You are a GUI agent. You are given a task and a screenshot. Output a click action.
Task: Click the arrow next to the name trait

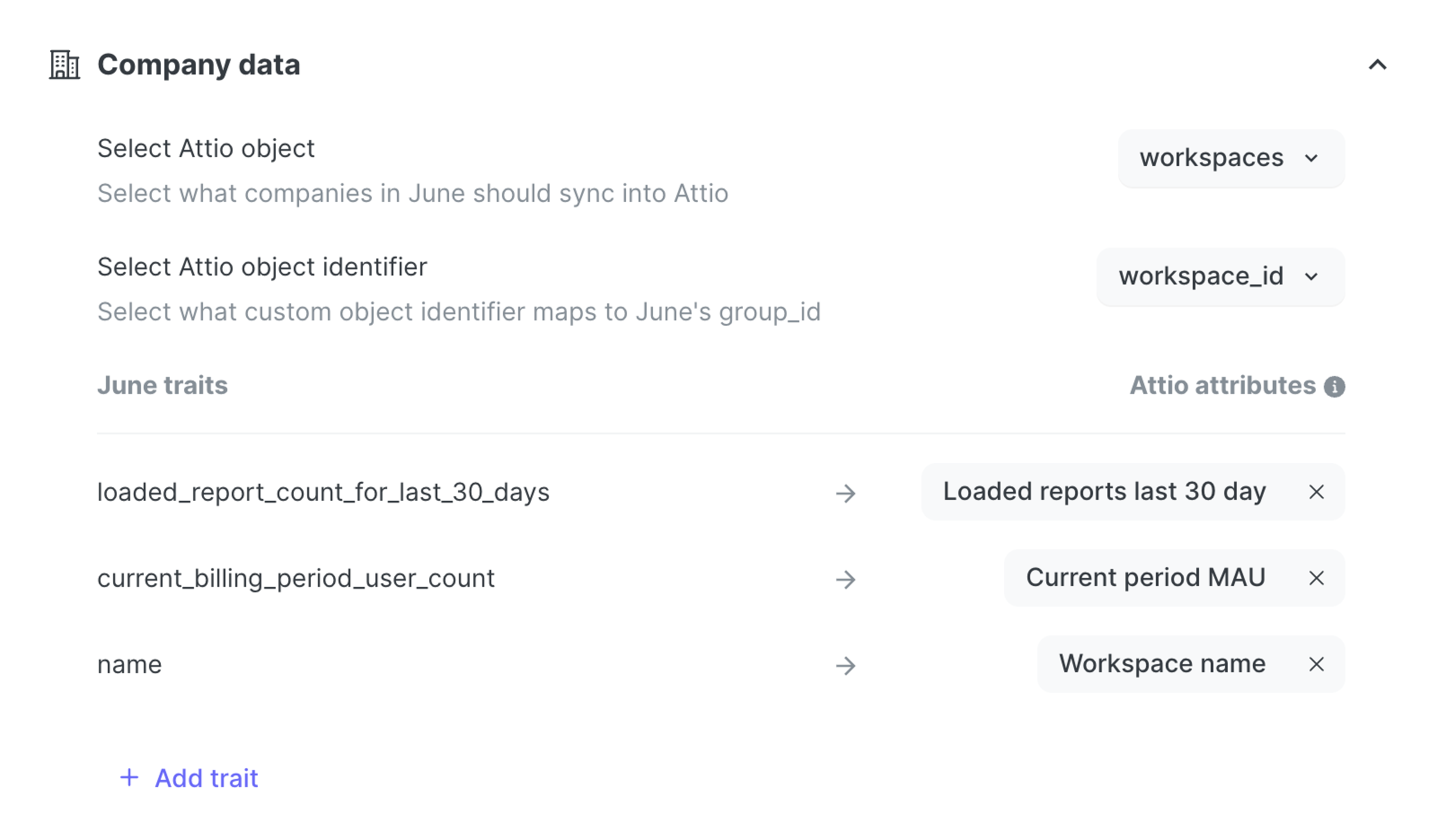[845, 666]
